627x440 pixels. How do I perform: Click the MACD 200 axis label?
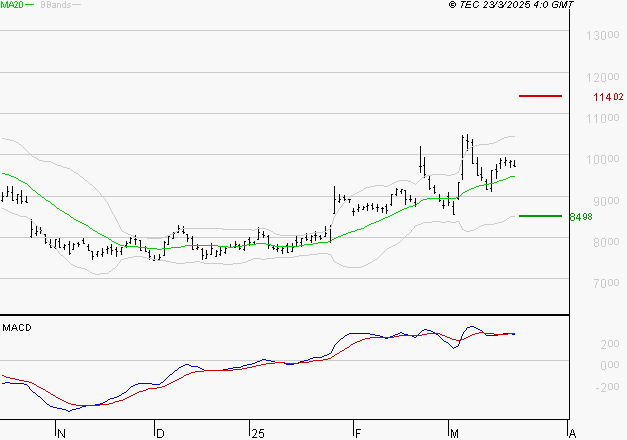pos(610,344)
